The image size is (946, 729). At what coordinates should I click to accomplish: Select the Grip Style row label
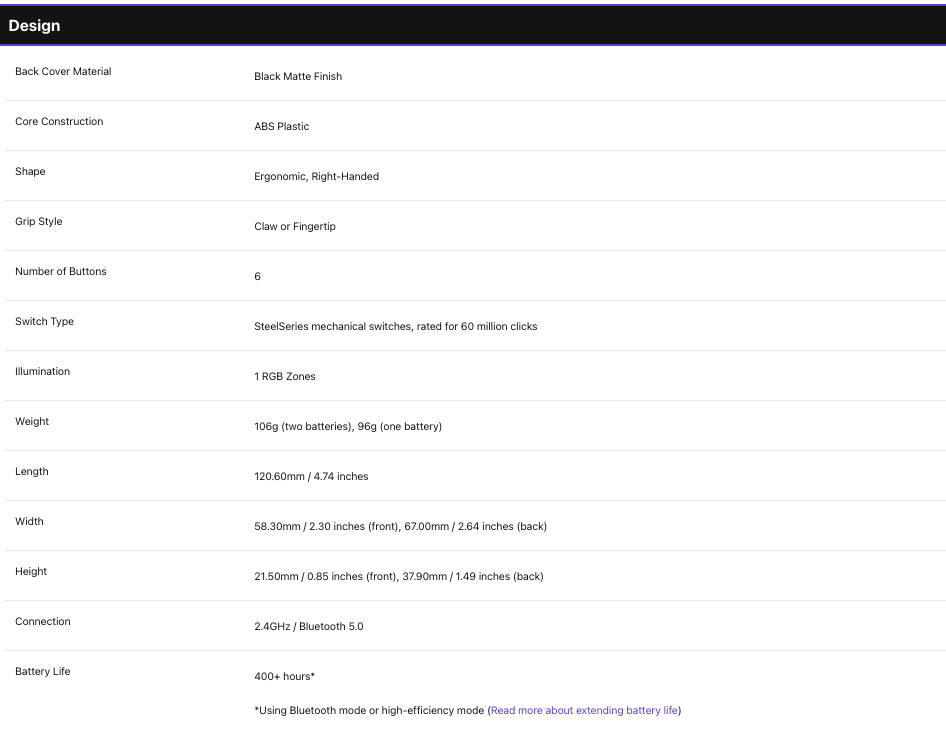tap(39, 221)
